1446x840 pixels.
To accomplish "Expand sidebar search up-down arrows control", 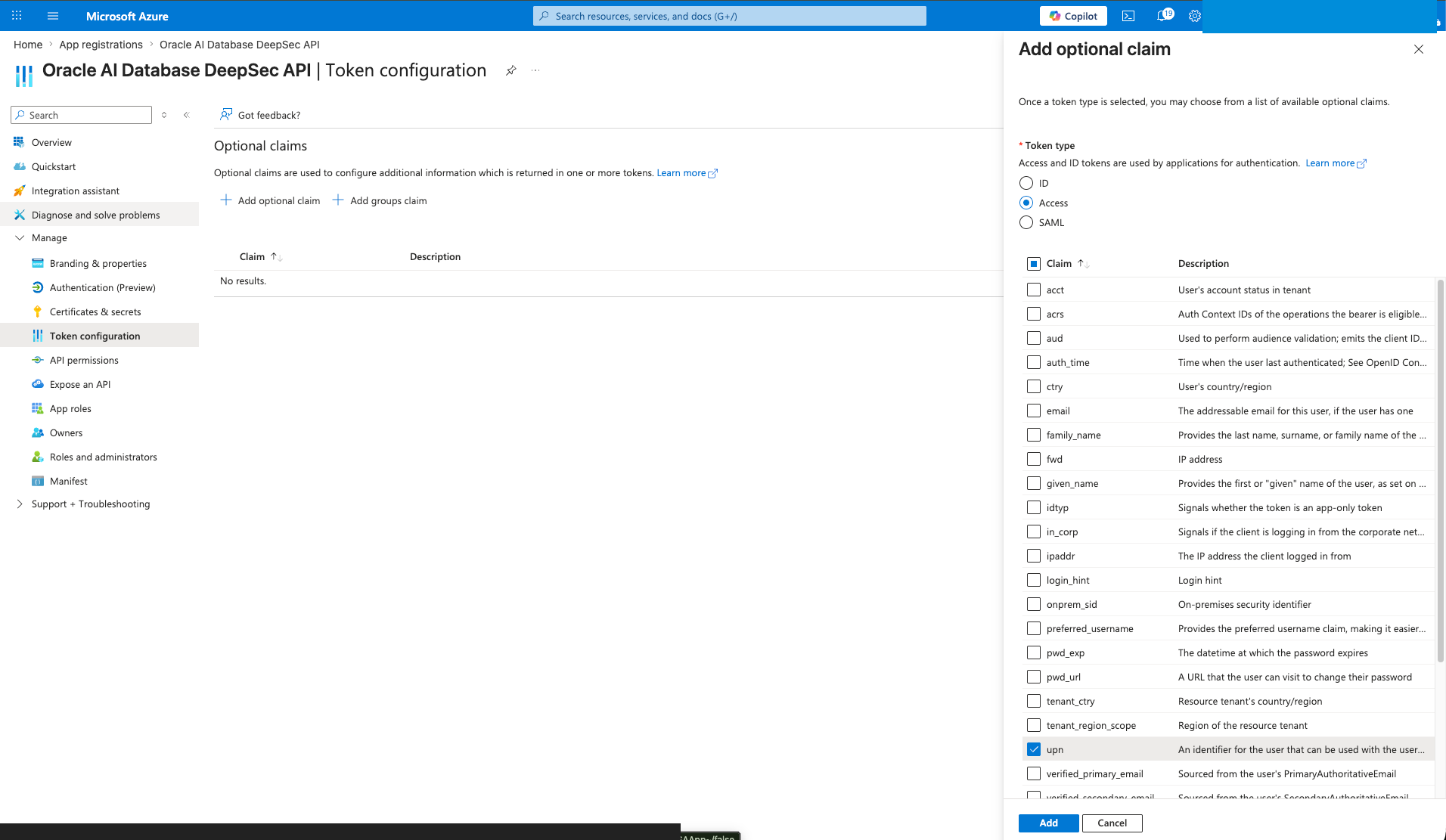I will pos(164,115).
